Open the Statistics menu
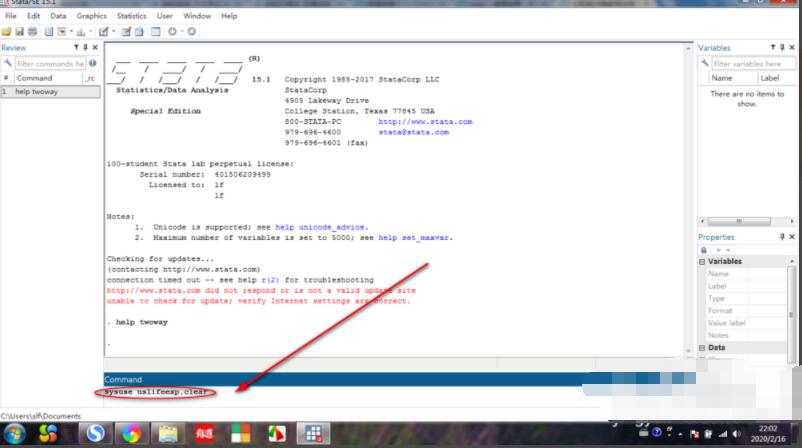This screenshot has height=448, width=802. click(x=131, y=16)
